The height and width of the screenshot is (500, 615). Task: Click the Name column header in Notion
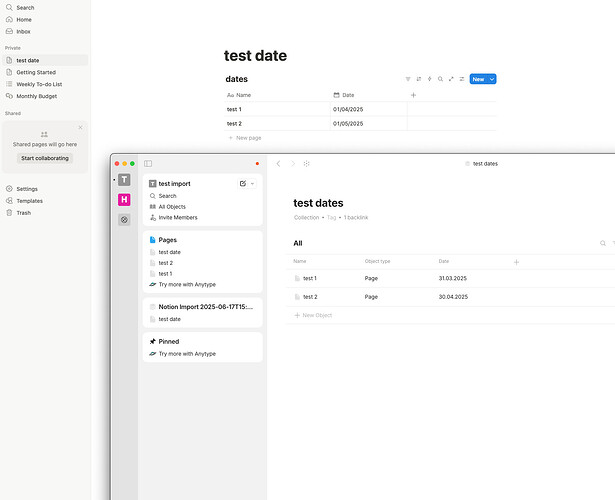tap(239, 95)
